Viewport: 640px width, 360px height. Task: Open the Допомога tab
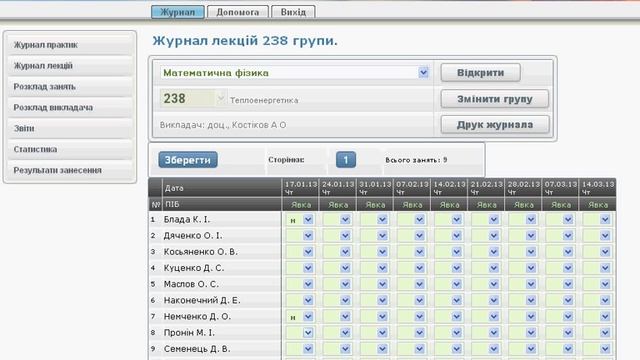[238, 12]
